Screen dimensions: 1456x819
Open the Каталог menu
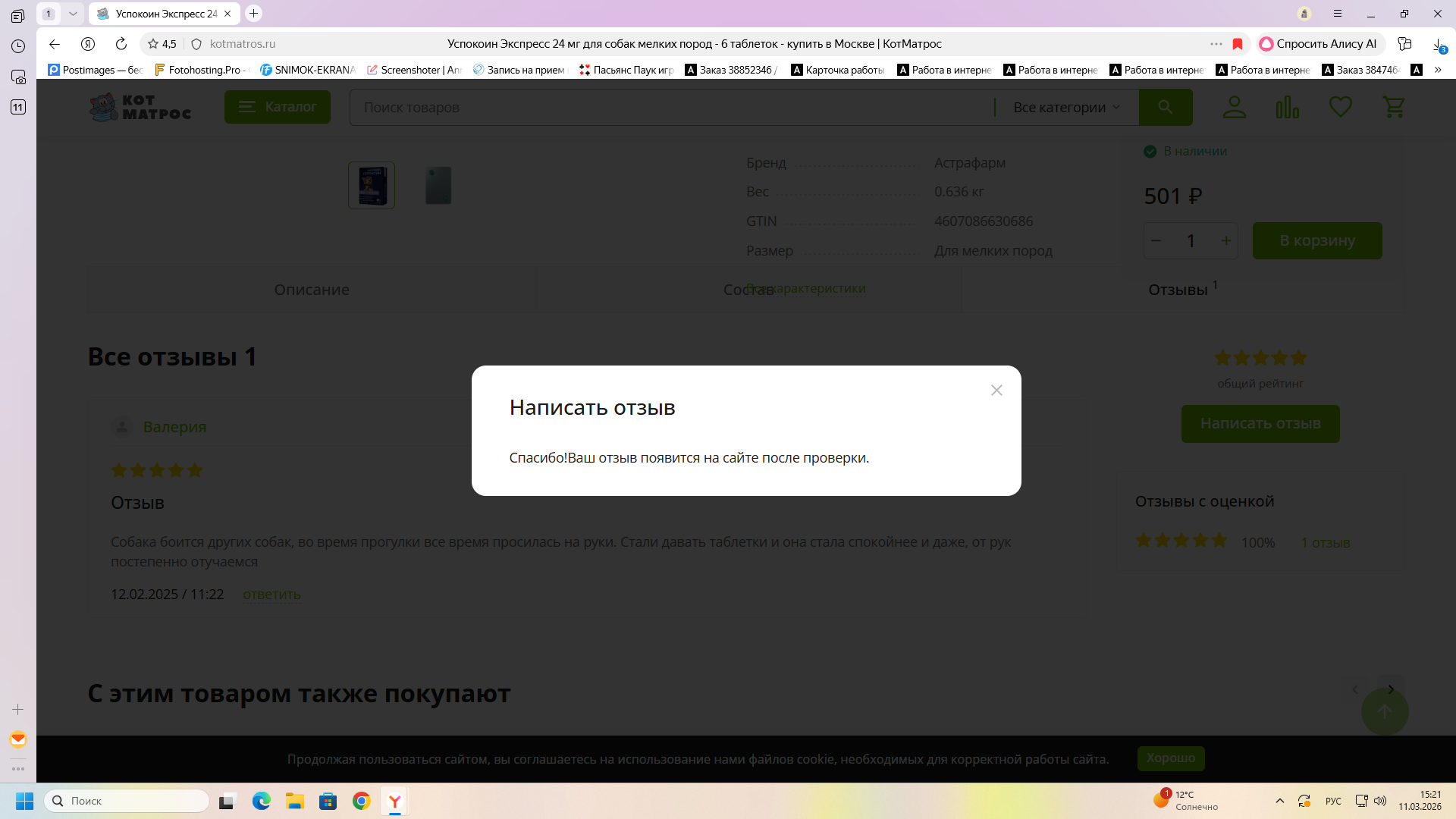(277, 107)
